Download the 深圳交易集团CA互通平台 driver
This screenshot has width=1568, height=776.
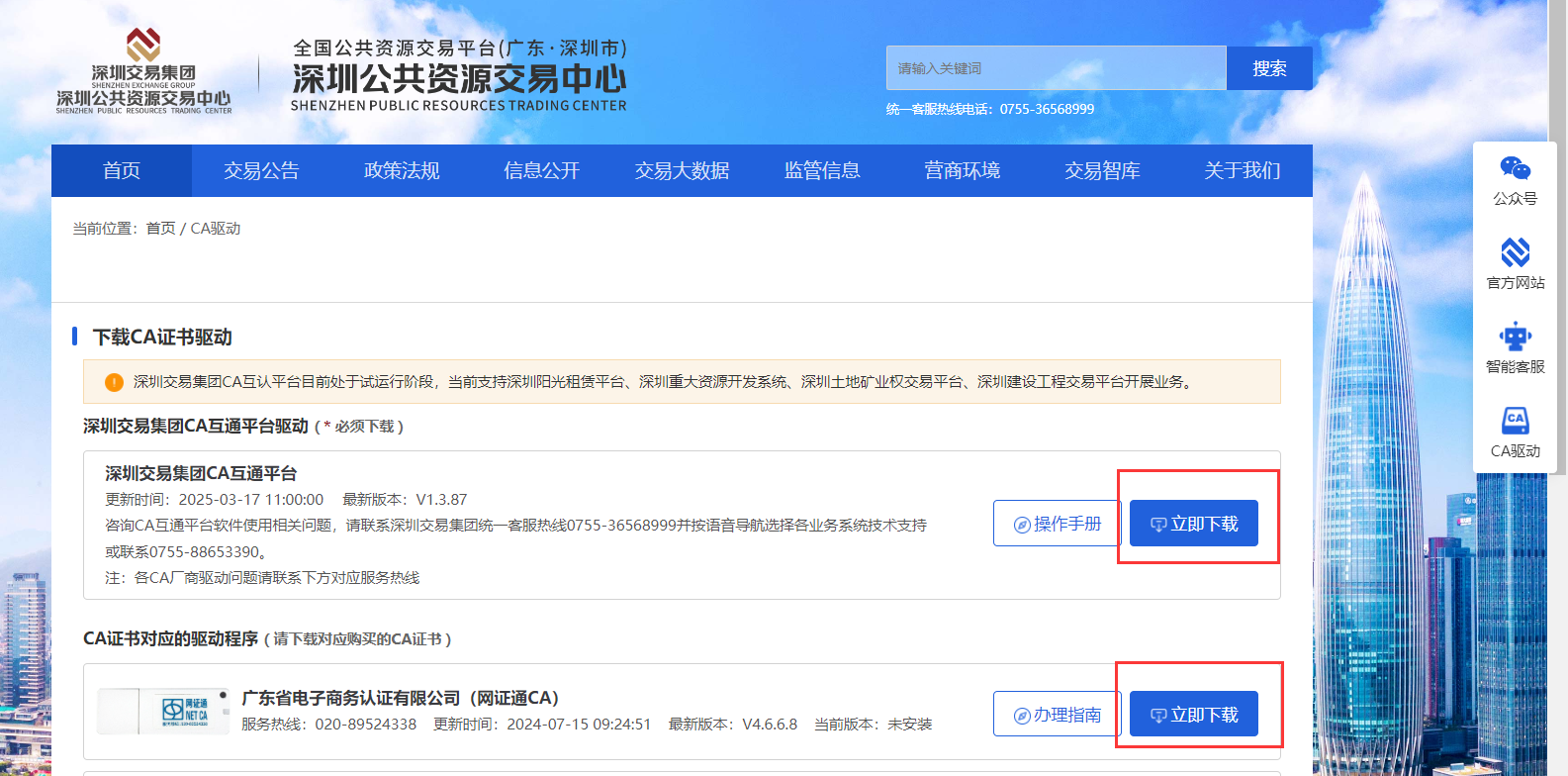[1193, 524]
